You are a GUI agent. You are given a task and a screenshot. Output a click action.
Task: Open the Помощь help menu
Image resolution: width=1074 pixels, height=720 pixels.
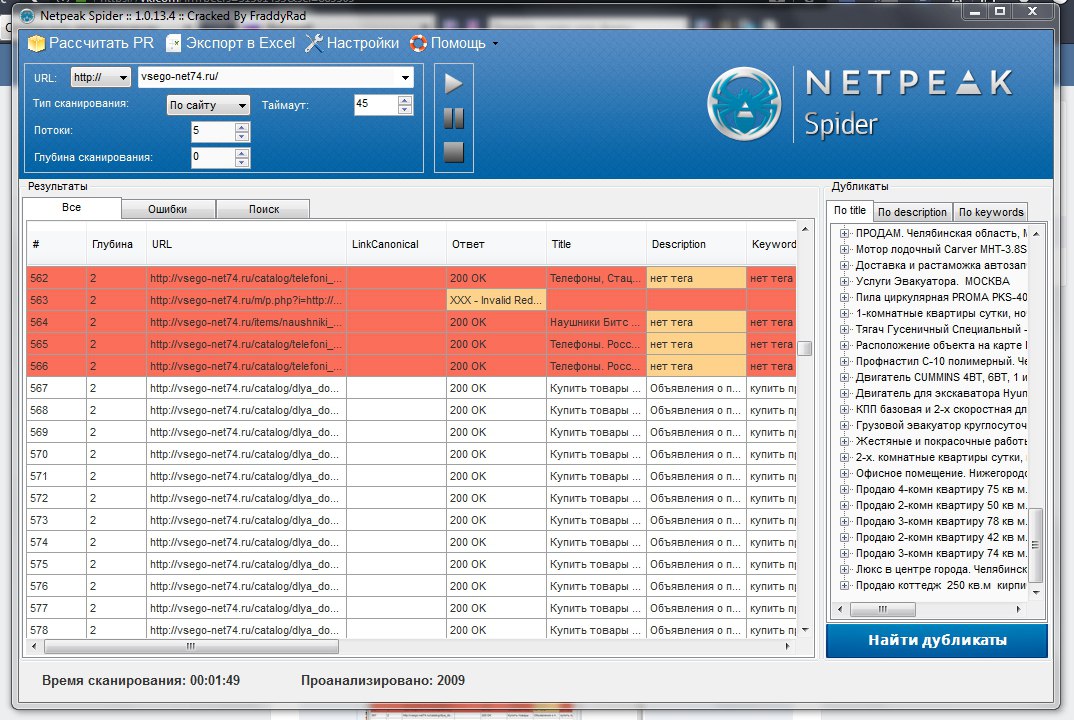tap(454, 43)
